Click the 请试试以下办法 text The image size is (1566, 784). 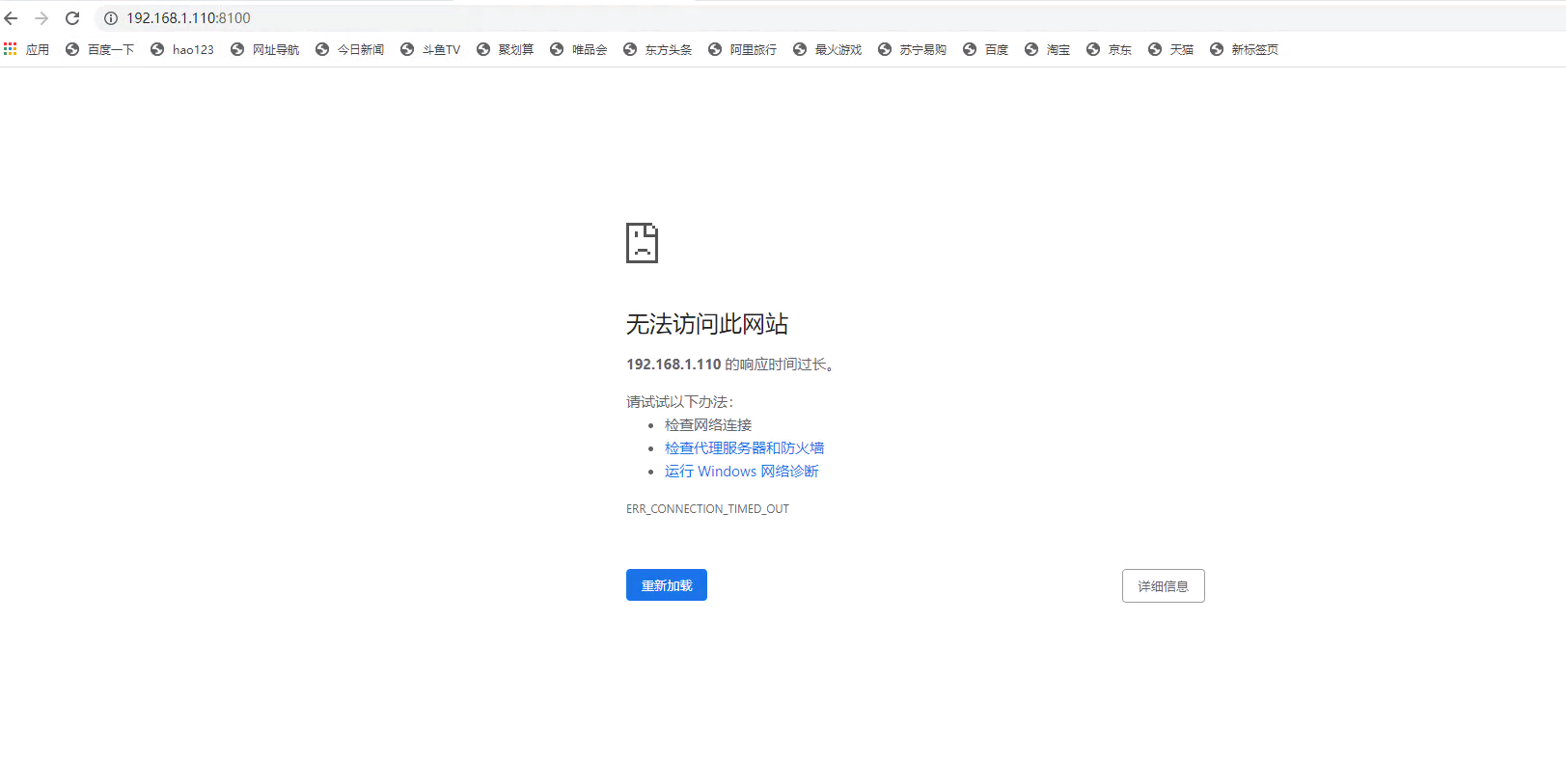click(x=679, y=401)
